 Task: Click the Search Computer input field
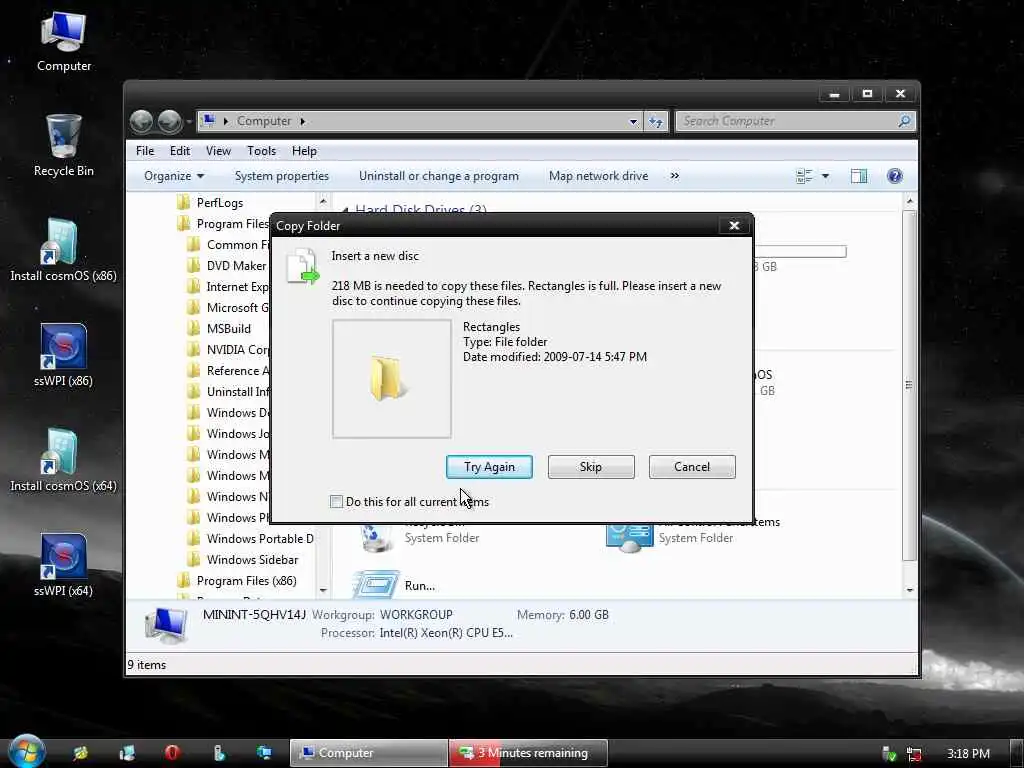tap(787, 121)
